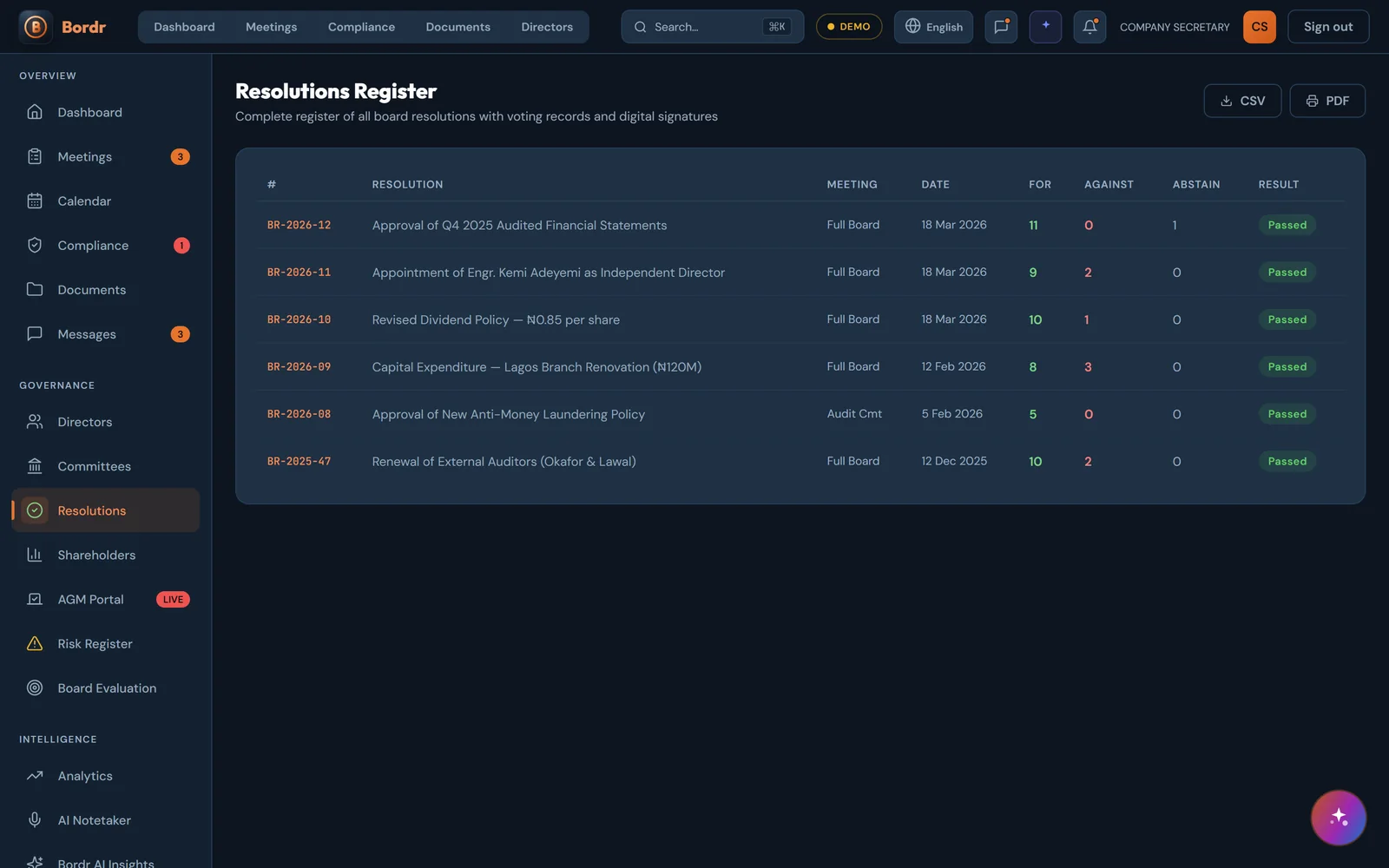The image size is (1389, 868).
Task: Select 'Renewal of External Auditors (Okafor & Lawal)' row
Action: click(800, 461)
